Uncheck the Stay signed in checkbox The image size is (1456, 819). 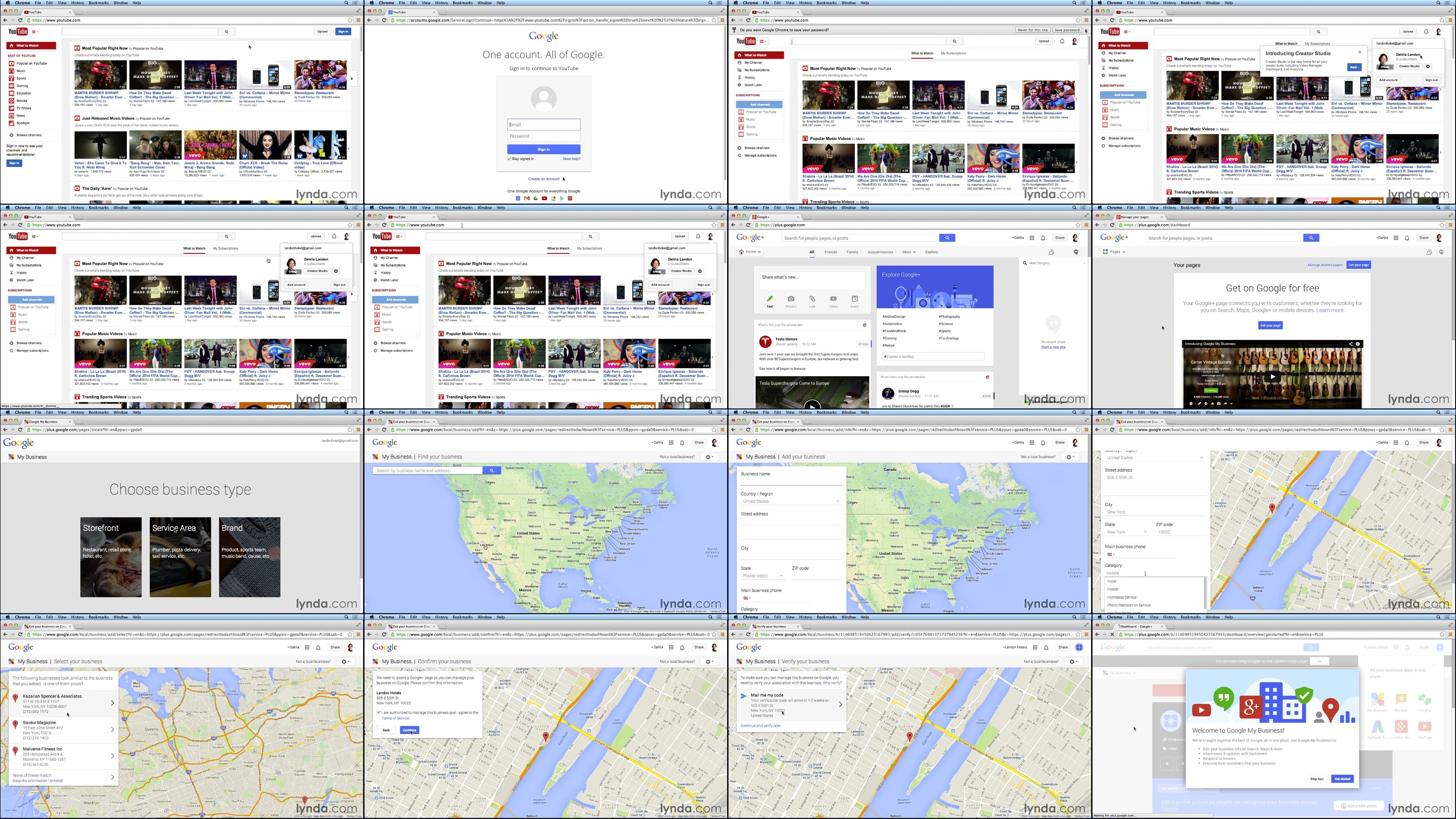coord(509,159)
